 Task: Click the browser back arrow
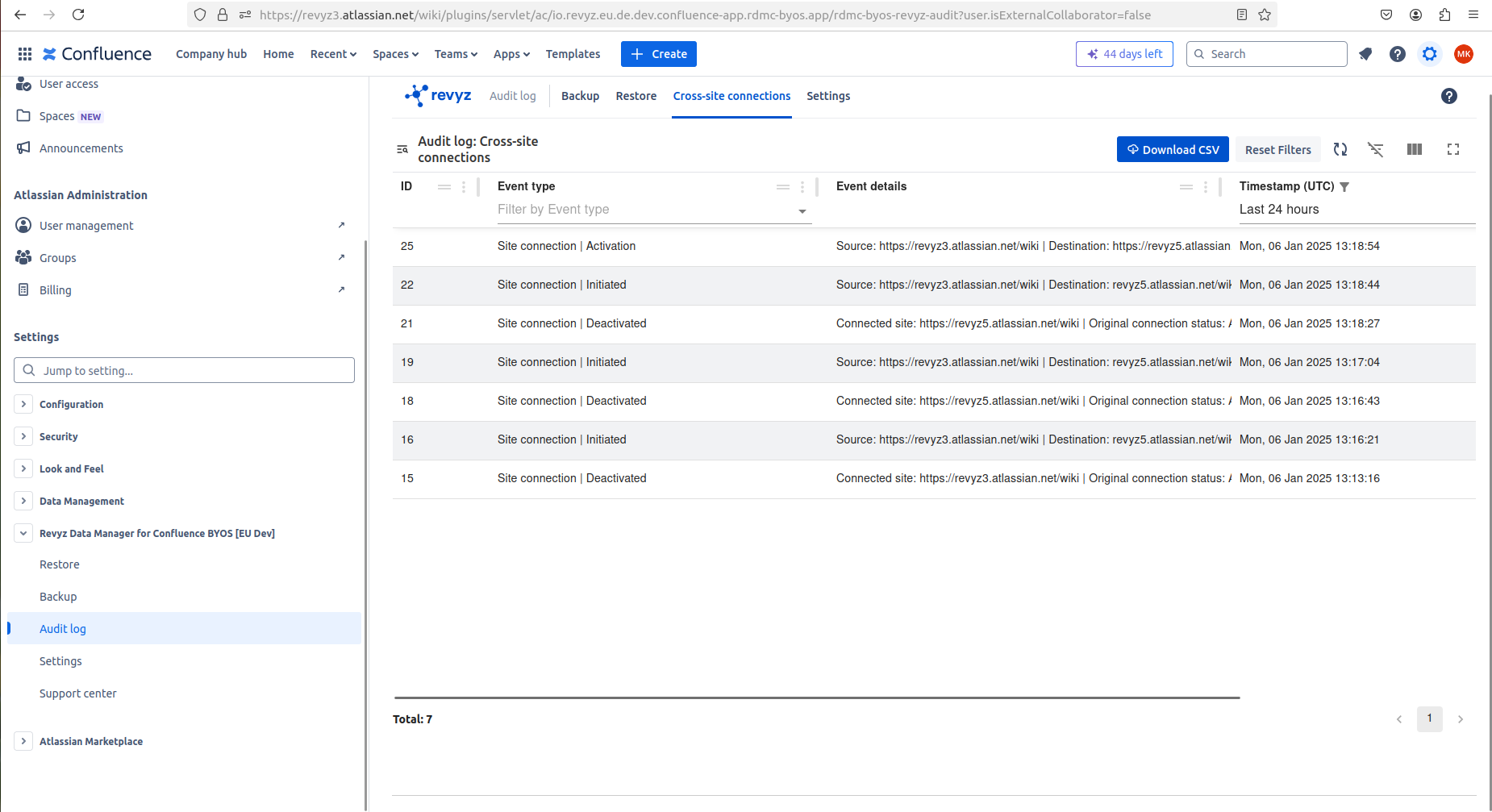pyautogui.click(x=20, y=15)
